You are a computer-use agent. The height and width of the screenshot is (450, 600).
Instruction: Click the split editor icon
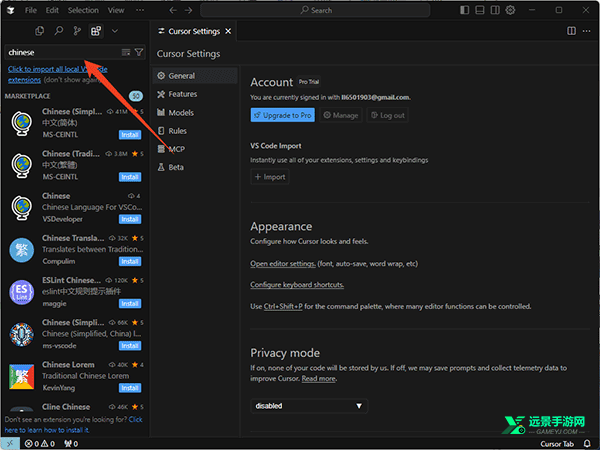(x=571, y=31)
